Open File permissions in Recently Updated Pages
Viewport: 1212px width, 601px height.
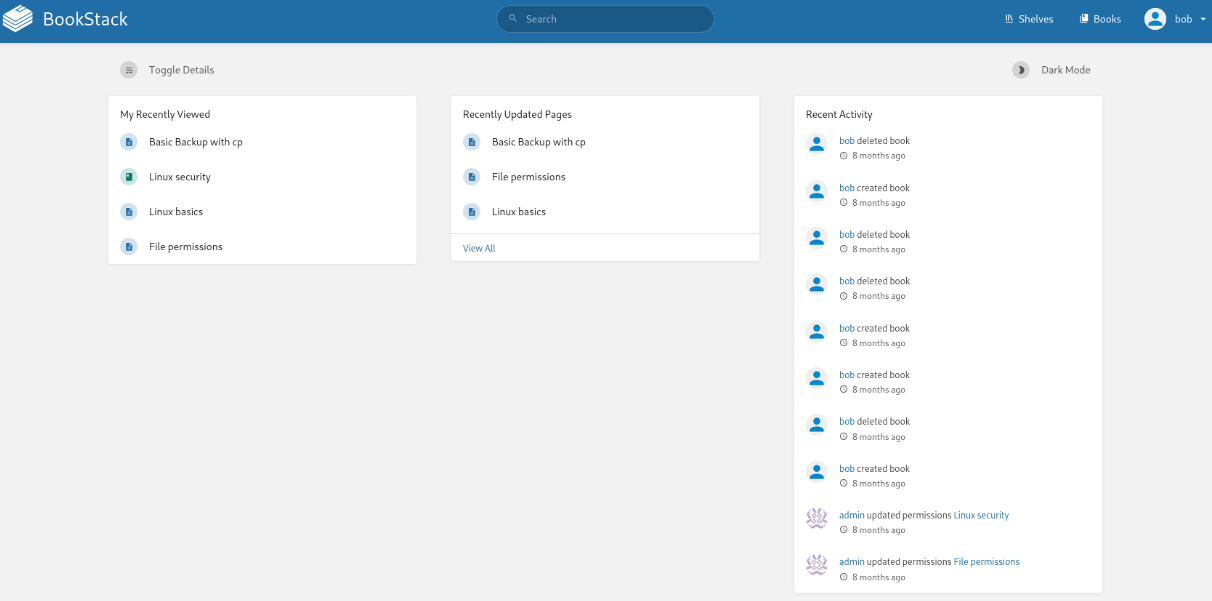click(528, 177)
